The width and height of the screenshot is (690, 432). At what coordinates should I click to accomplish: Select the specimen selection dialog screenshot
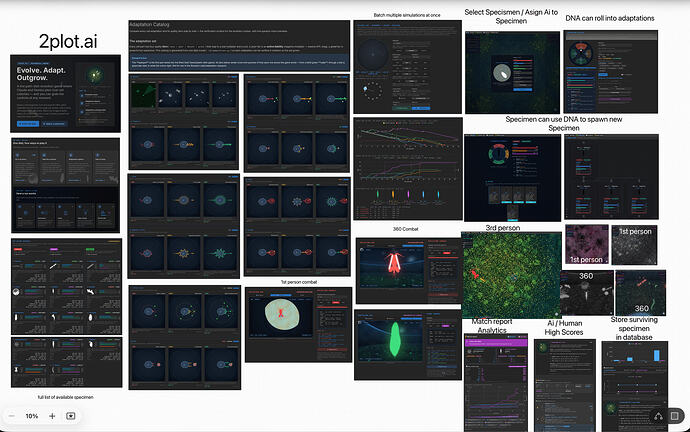coord(513,73)
